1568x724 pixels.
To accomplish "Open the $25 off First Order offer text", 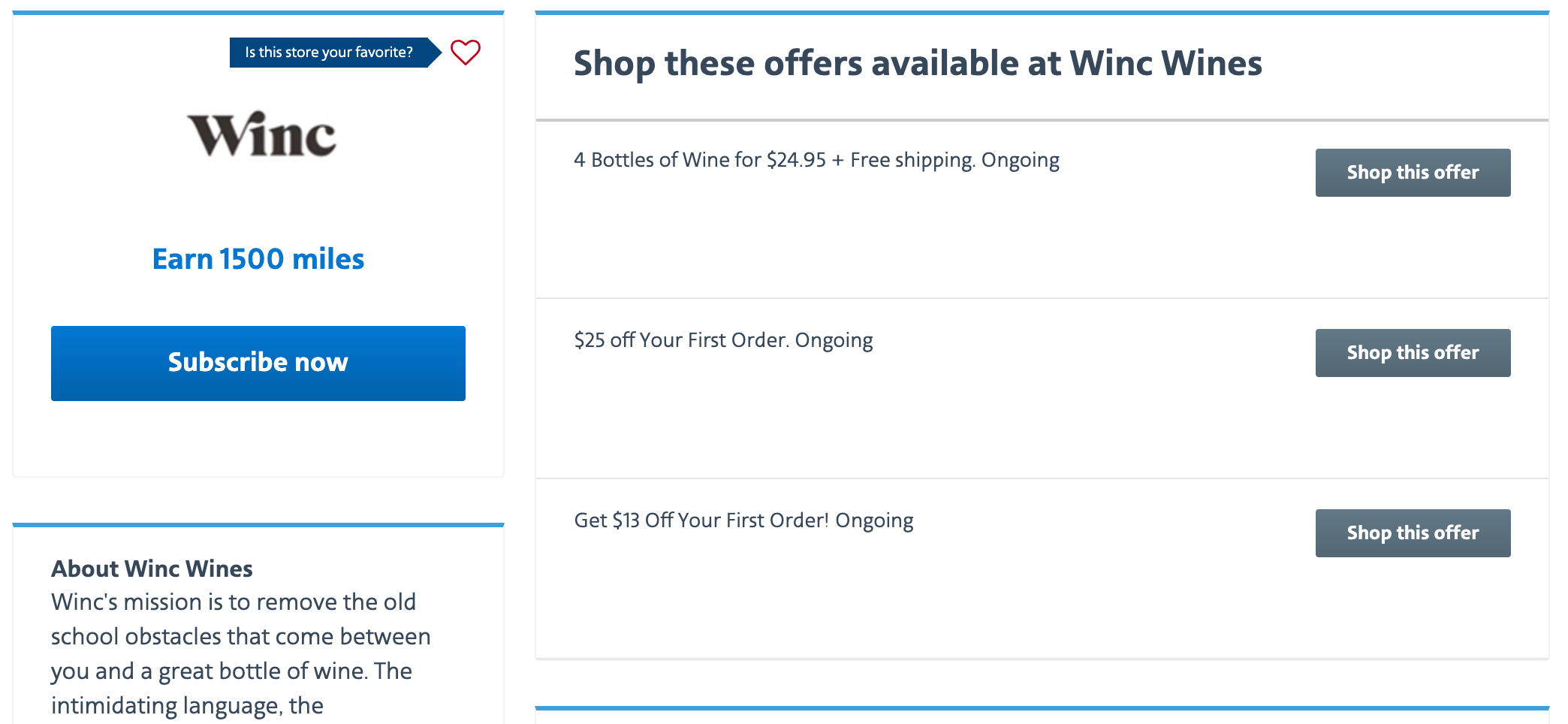I will click(x=722, y=339).
